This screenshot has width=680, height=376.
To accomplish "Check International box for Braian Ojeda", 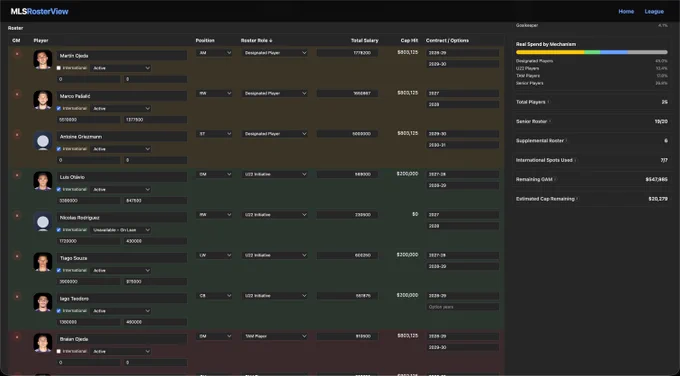I will 59,351.
